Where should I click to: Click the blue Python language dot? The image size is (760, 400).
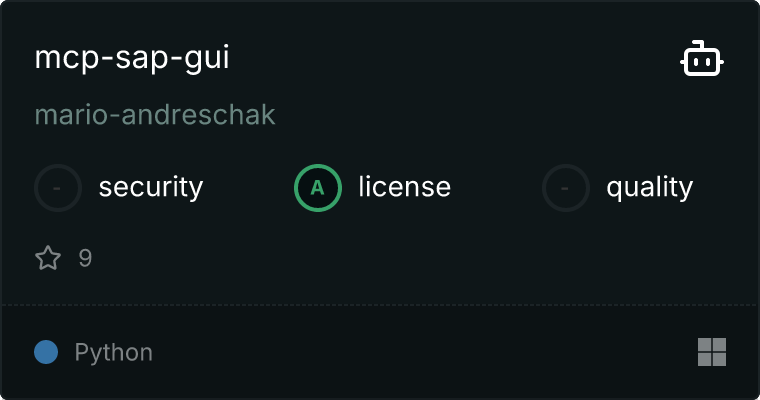(46, 352)
